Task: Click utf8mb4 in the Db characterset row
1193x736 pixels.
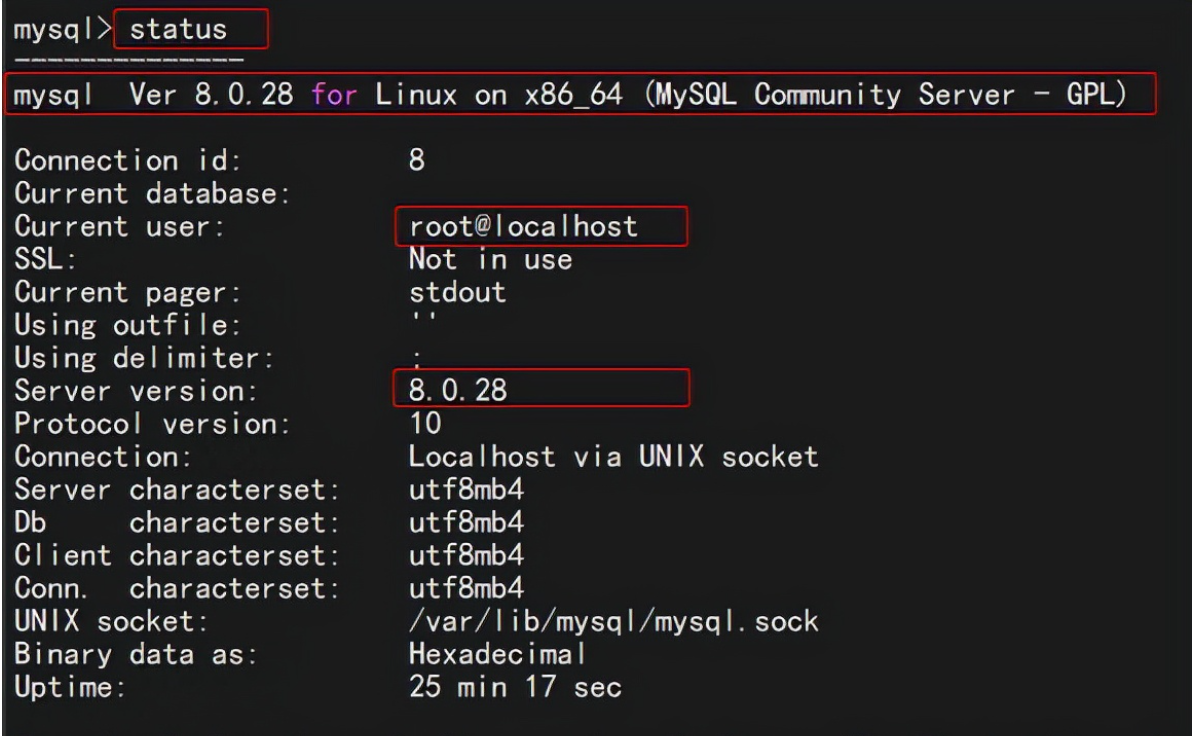Action: 466,523
